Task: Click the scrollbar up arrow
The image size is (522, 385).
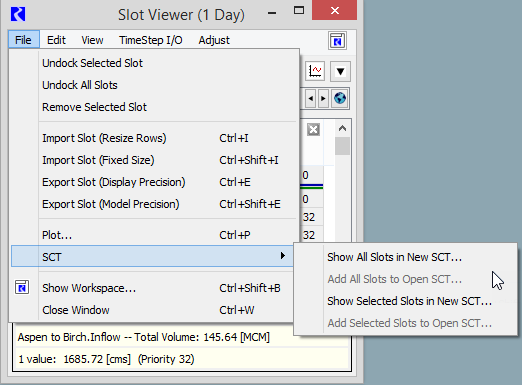Action: pyautogui.click(x=342, y=128)
